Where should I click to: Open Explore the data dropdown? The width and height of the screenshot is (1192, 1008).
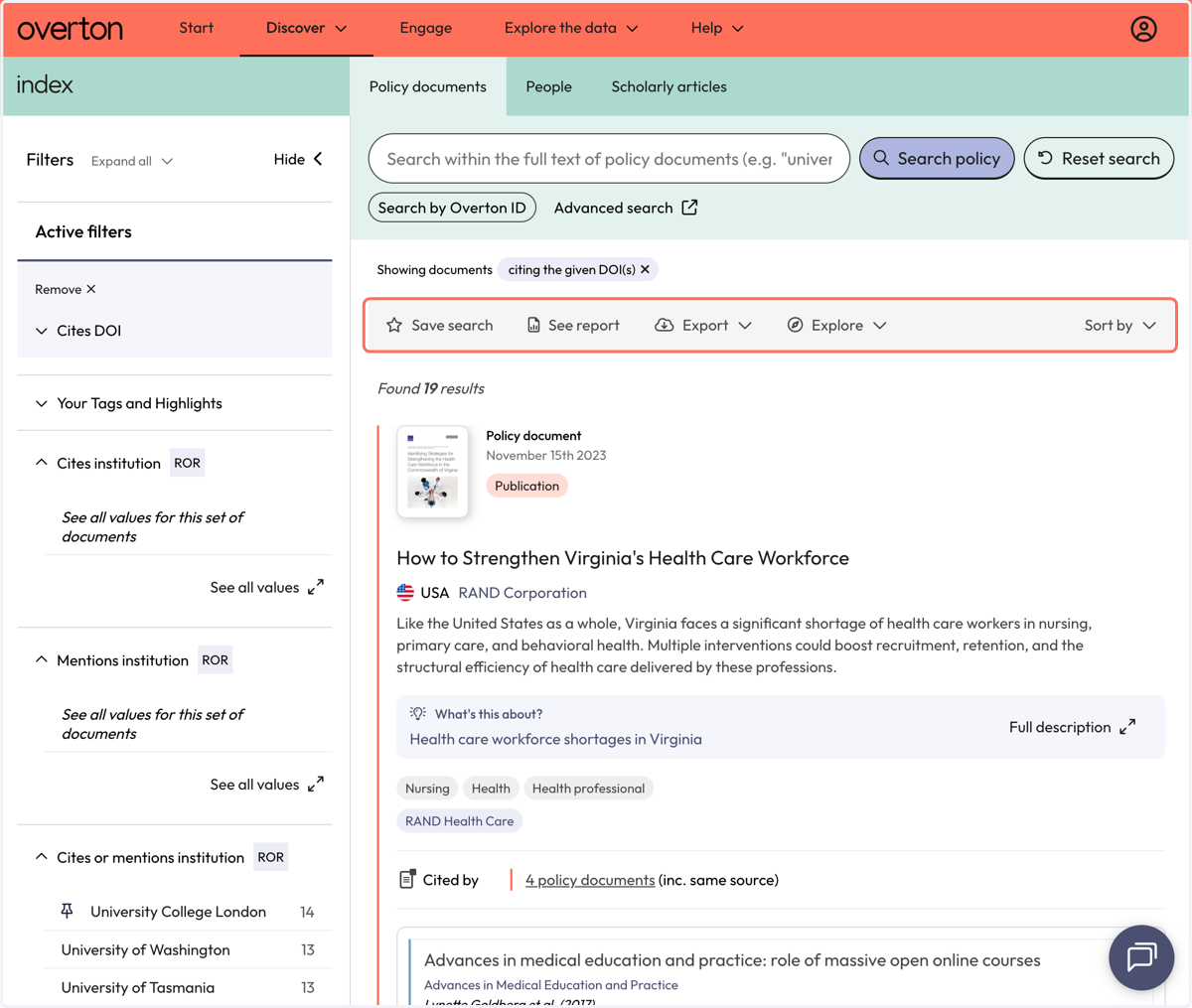571,28
